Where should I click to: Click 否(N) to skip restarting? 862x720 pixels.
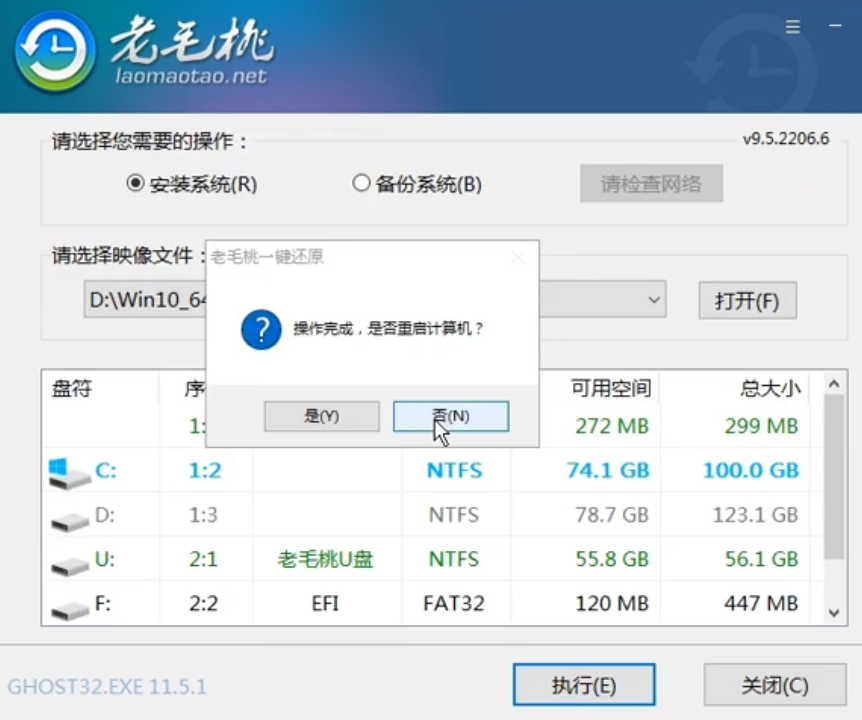click(450, 416)
